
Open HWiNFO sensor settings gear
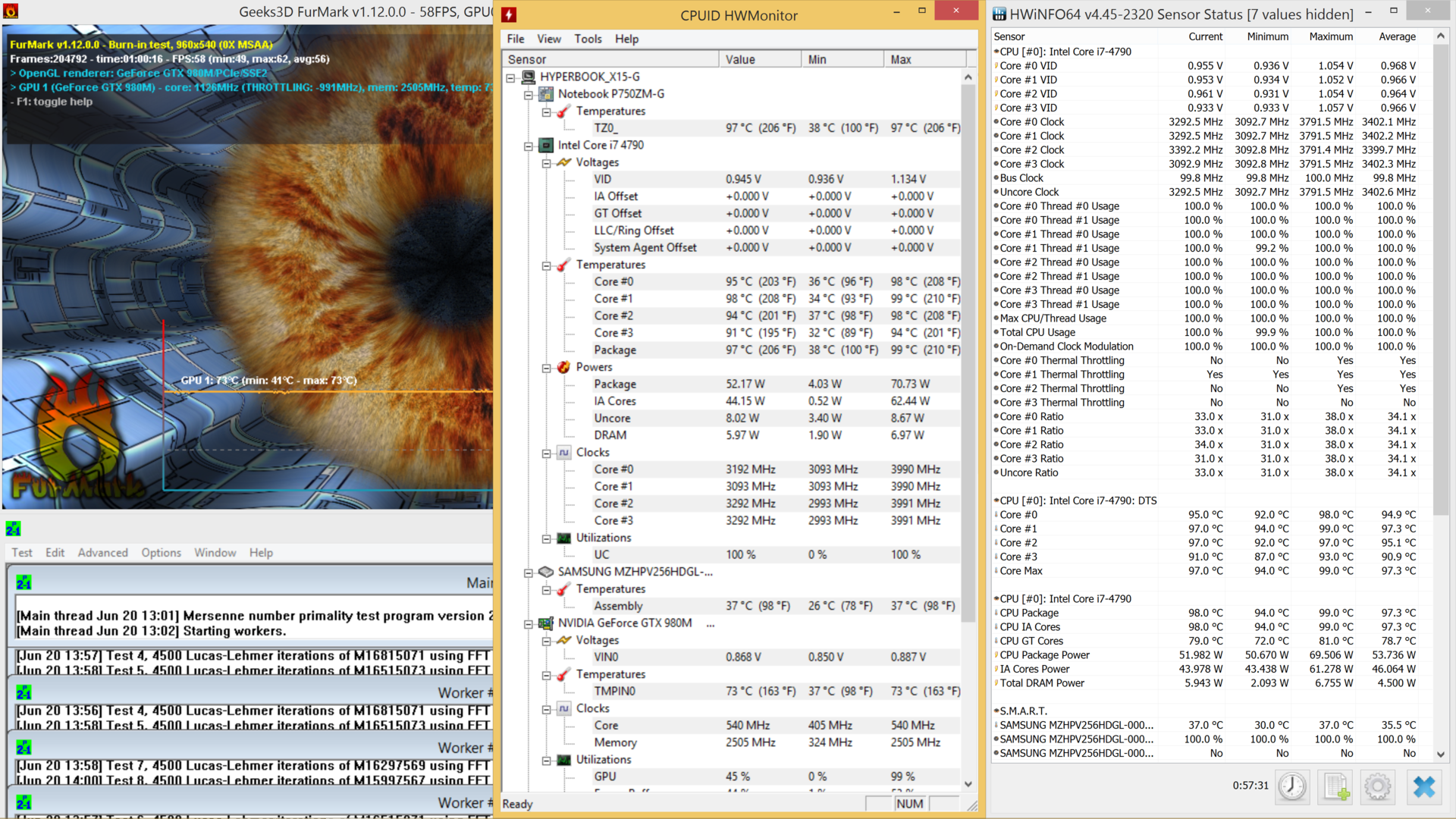[1378, 786]
